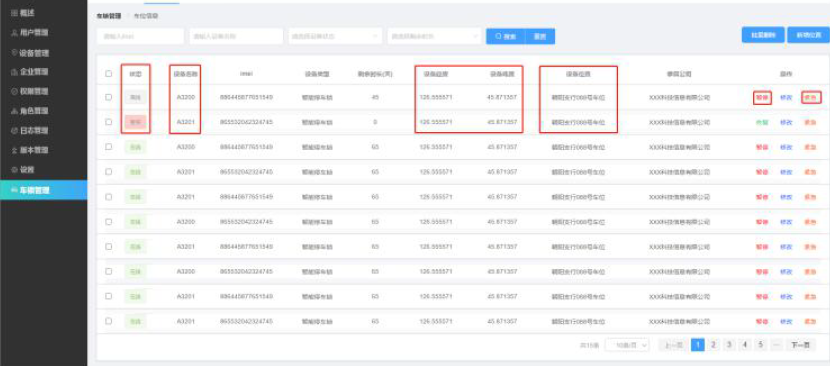
Task: Click the 批量删除 batch button
Action: (x=763, y=35)
